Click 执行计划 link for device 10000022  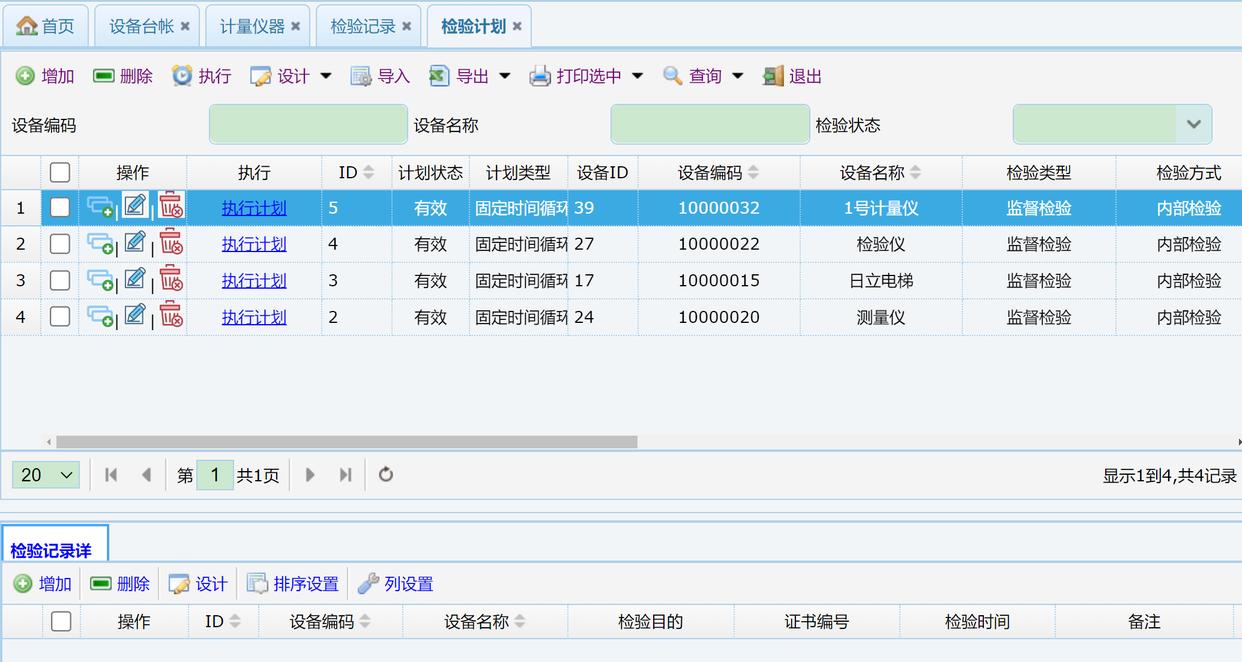coord(254,244)
